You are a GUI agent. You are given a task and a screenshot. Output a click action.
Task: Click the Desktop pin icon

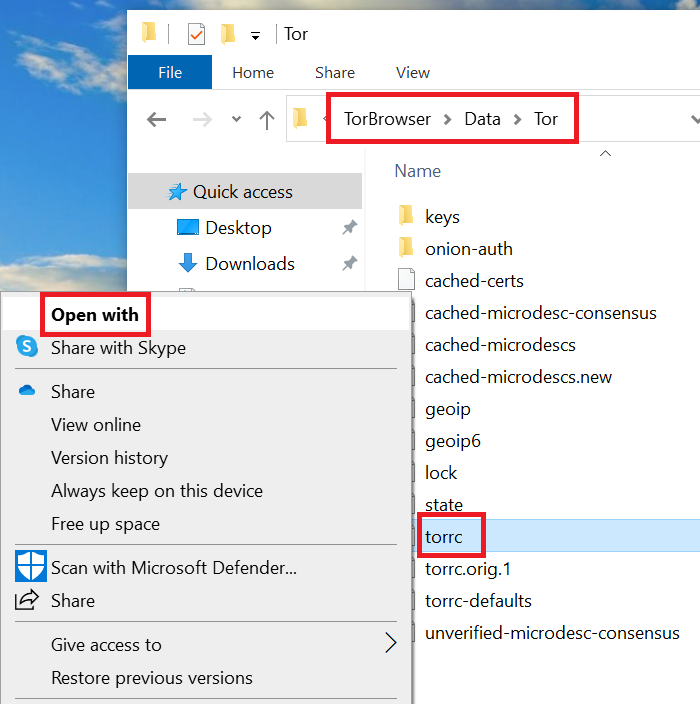click(349, 227)
